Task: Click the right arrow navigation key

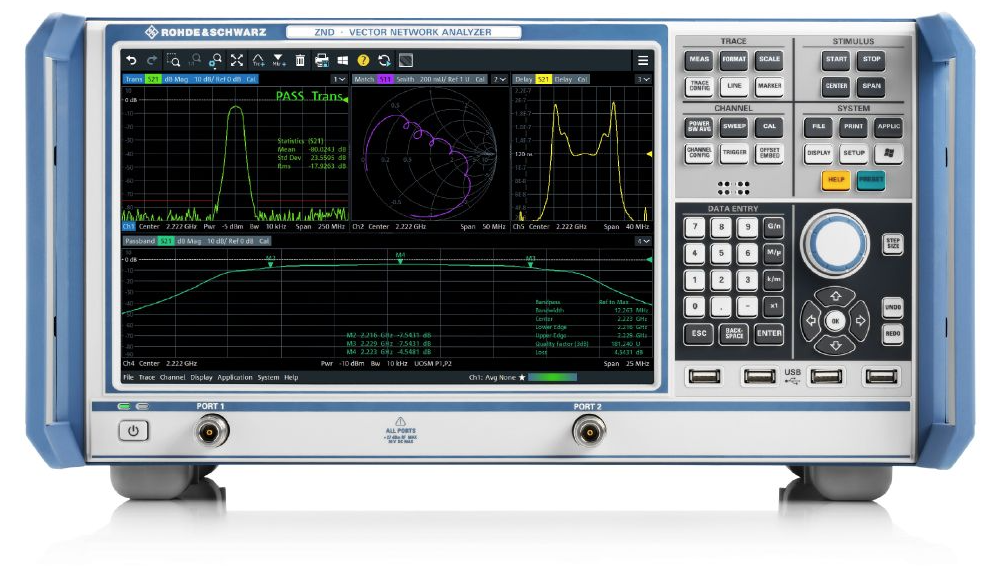Action: (x=860, y=321)
